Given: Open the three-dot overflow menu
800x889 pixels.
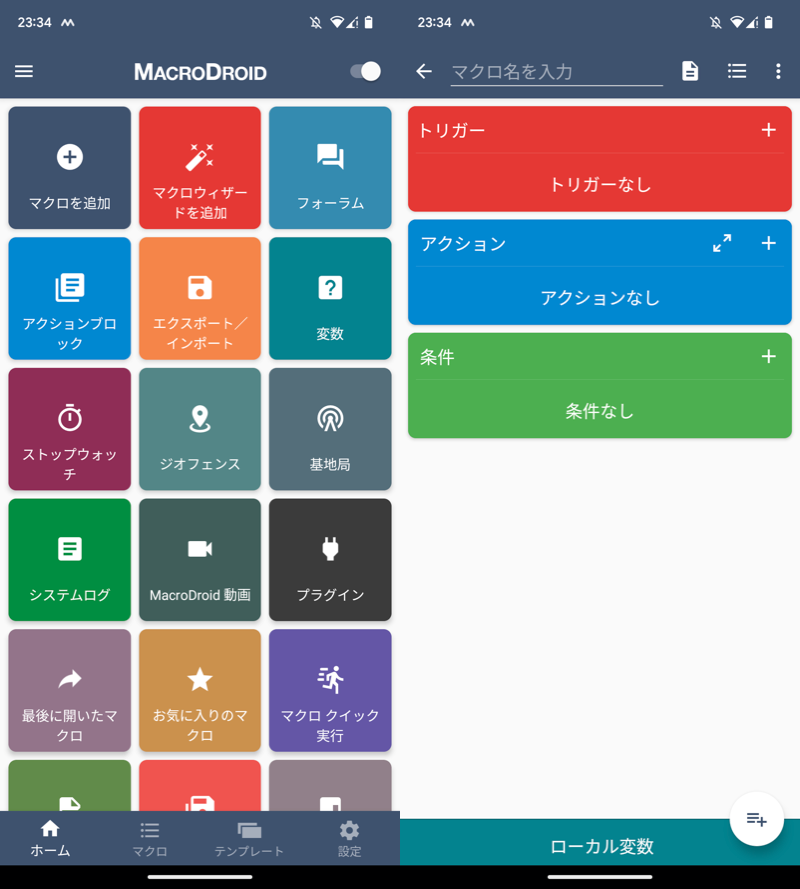Looking at the screenshot, I should [x=778, y=71].
